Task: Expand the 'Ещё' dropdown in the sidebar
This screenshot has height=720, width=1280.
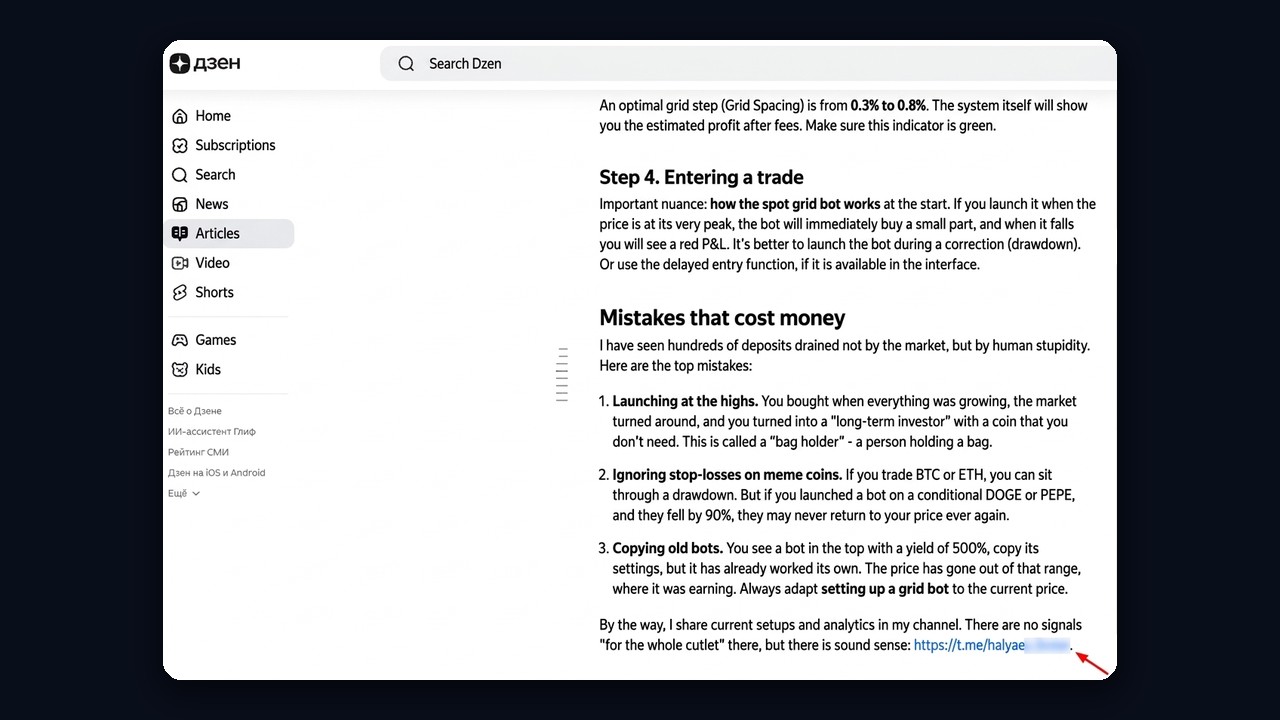Action: pyautogui.click(x=184, y=494)
